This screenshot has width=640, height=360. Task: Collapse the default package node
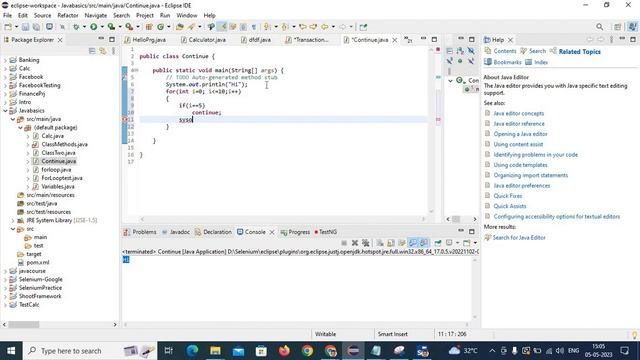pyautogui.click(x=20, y=128)
